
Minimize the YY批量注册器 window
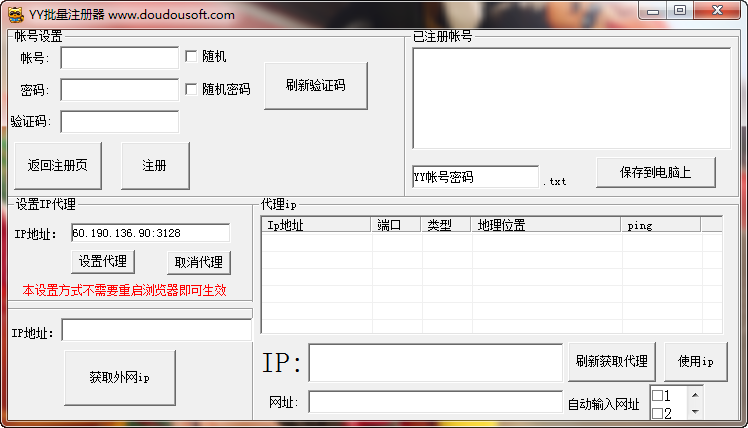pyautogui.click(x=653, y=11)
